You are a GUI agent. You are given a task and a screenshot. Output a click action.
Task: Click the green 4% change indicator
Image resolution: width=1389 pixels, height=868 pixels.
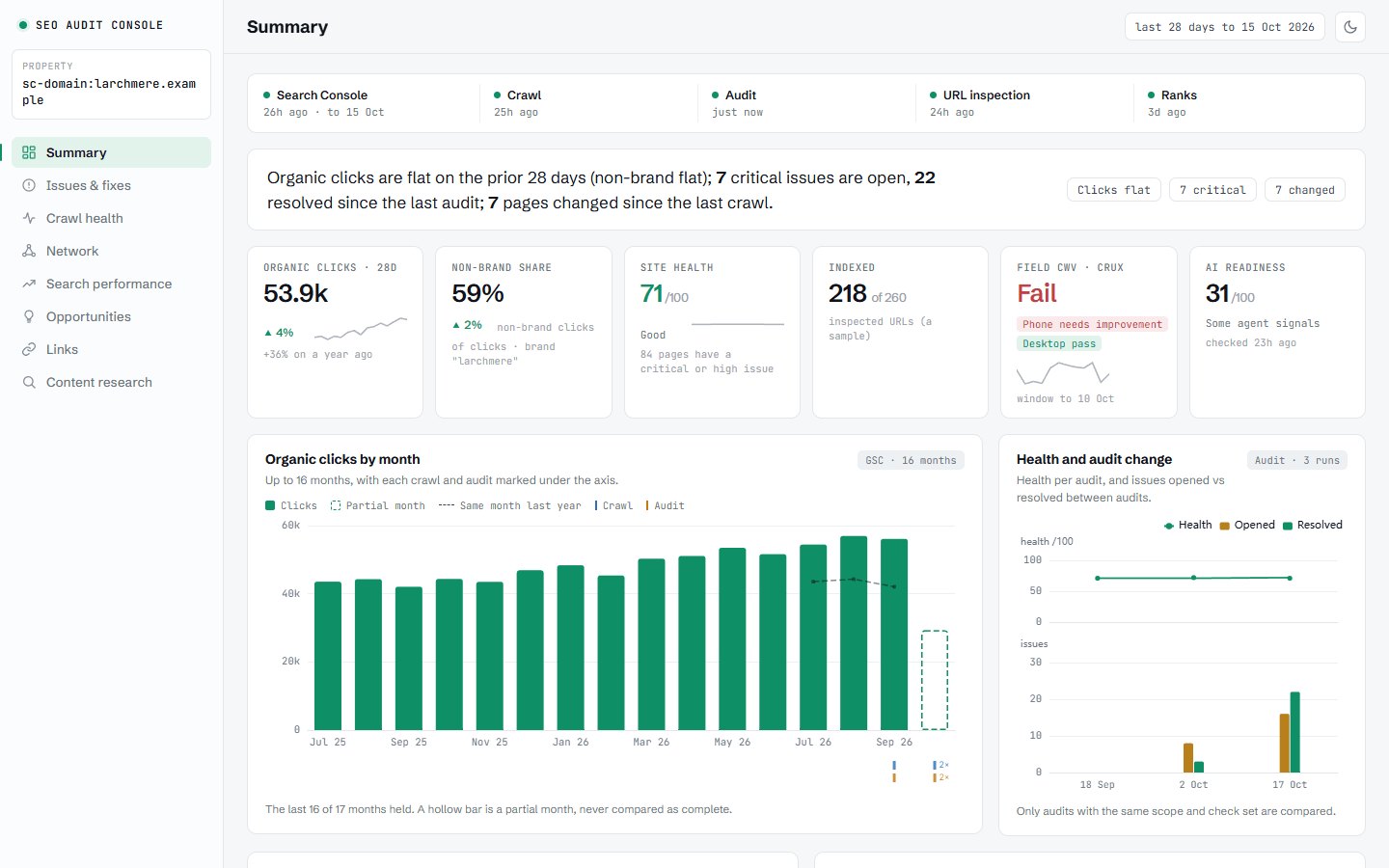(279, 332)
